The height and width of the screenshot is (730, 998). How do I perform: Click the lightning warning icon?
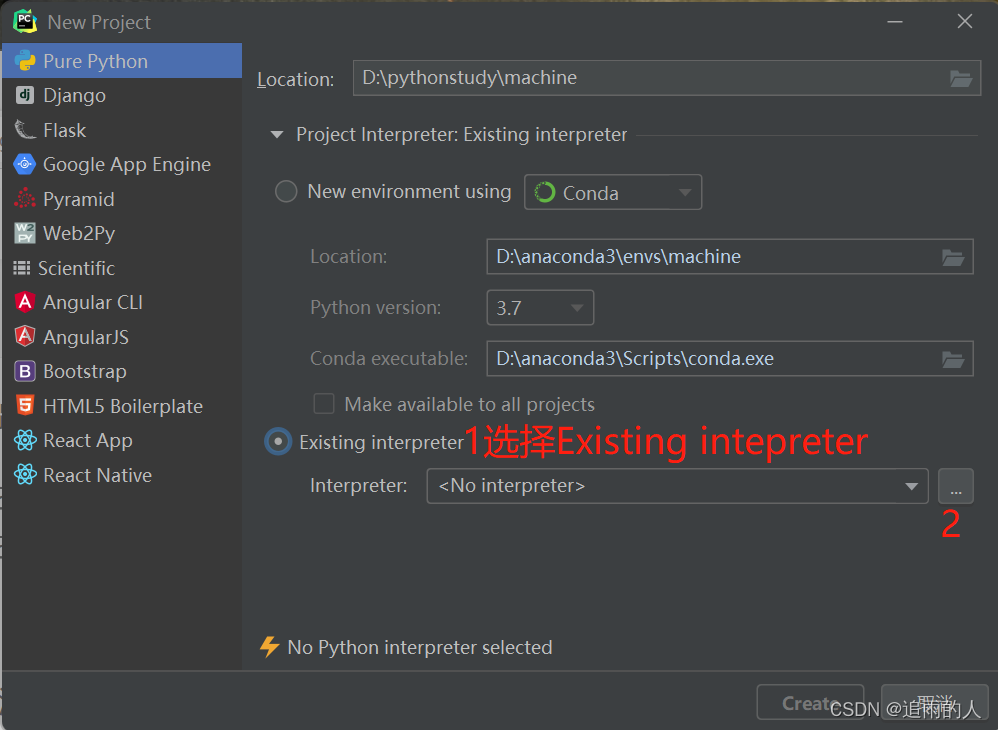coord(270,647)
